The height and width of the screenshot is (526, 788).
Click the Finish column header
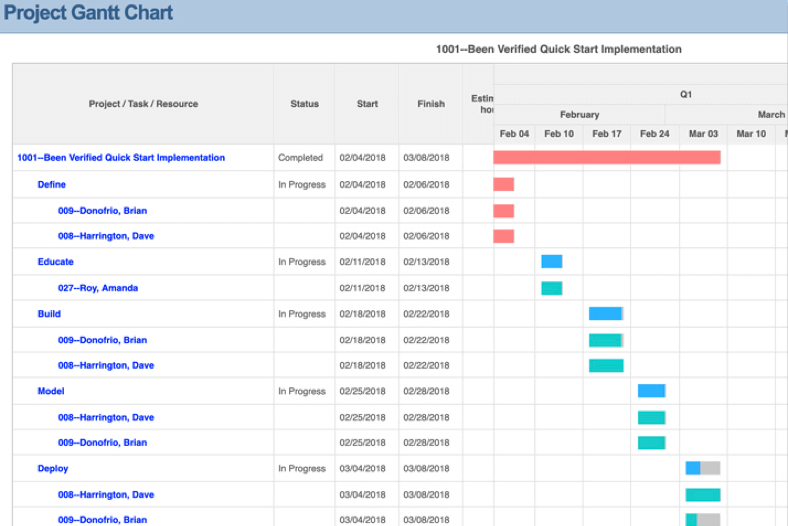pos(431,104)
